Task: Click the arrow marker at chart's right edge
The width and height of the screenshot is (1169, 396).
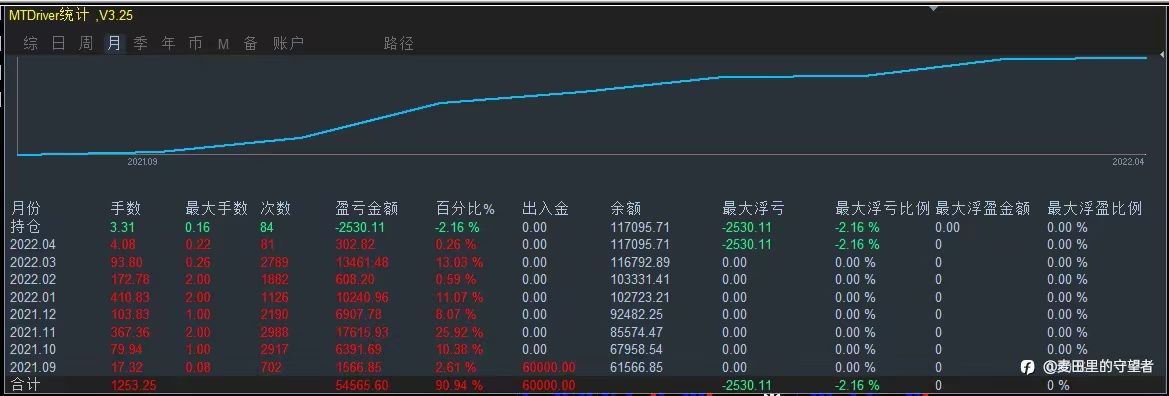Action: coord(1162,55)
